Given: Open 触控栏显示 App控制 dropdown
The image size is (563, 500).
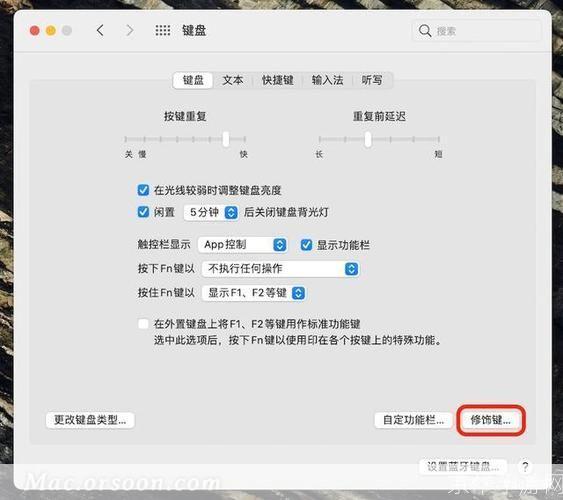Looking at the screenshot, I should [243, 245].
